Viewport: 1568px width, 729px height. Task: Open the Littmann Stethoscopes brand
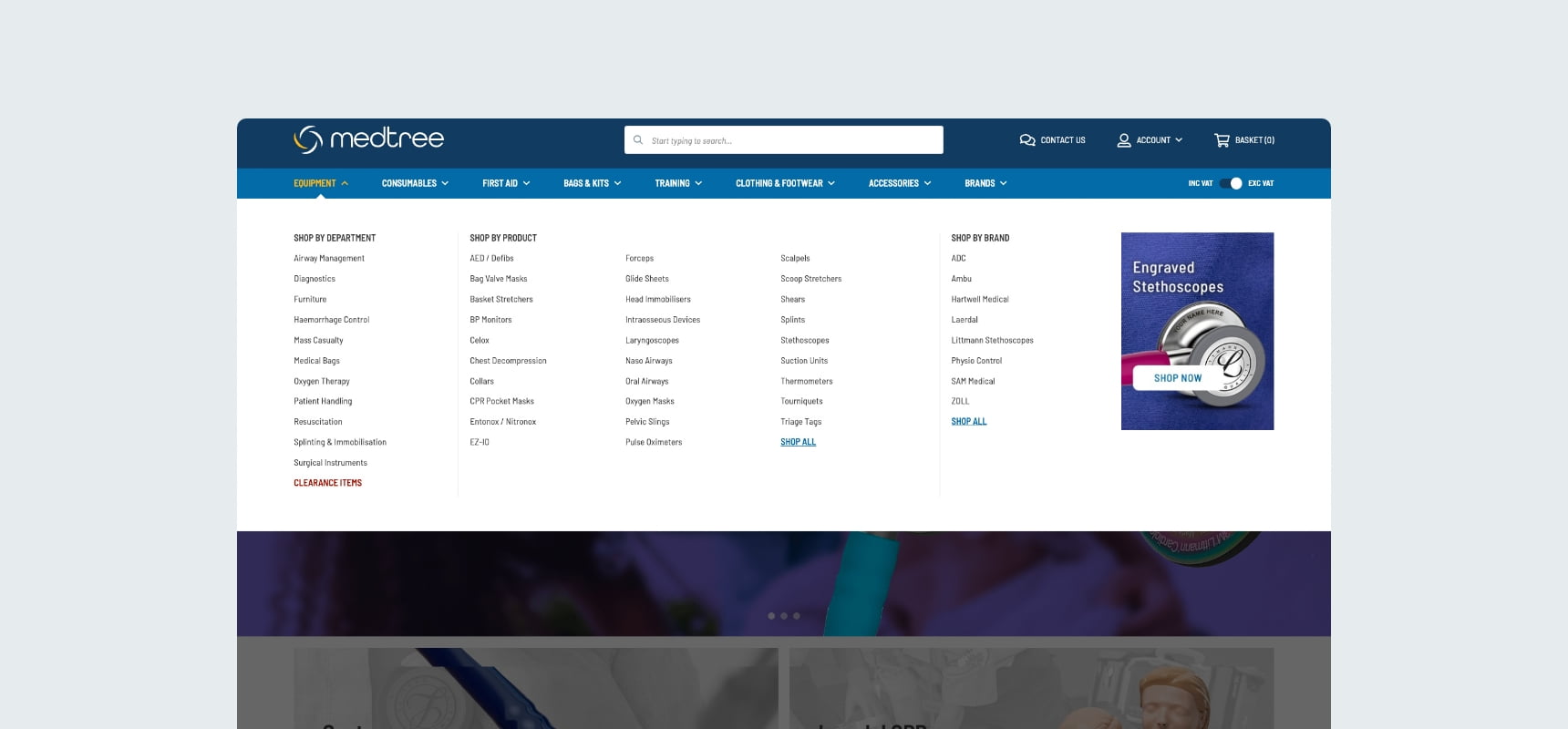point(993,340)
